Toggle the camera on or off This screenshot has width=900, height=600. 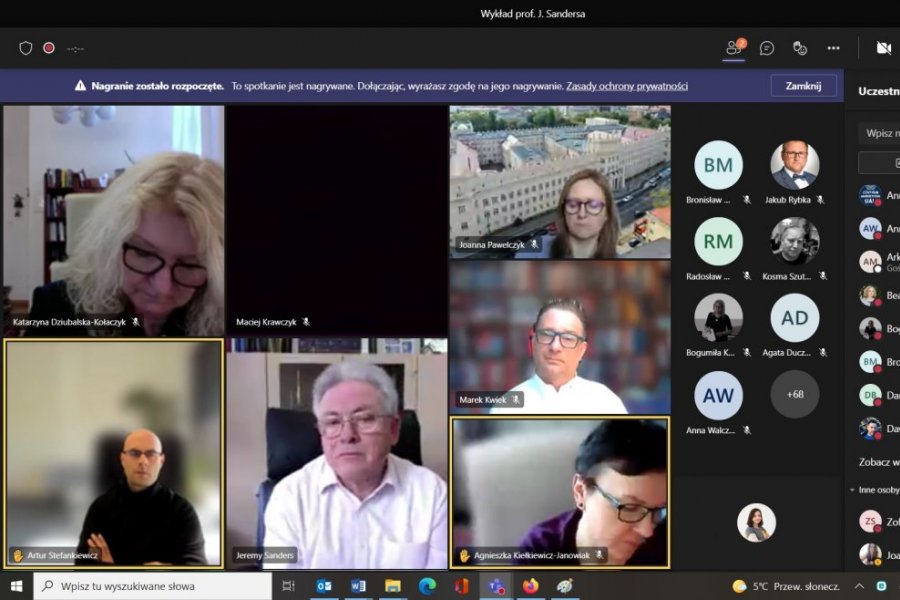(883, 48)
